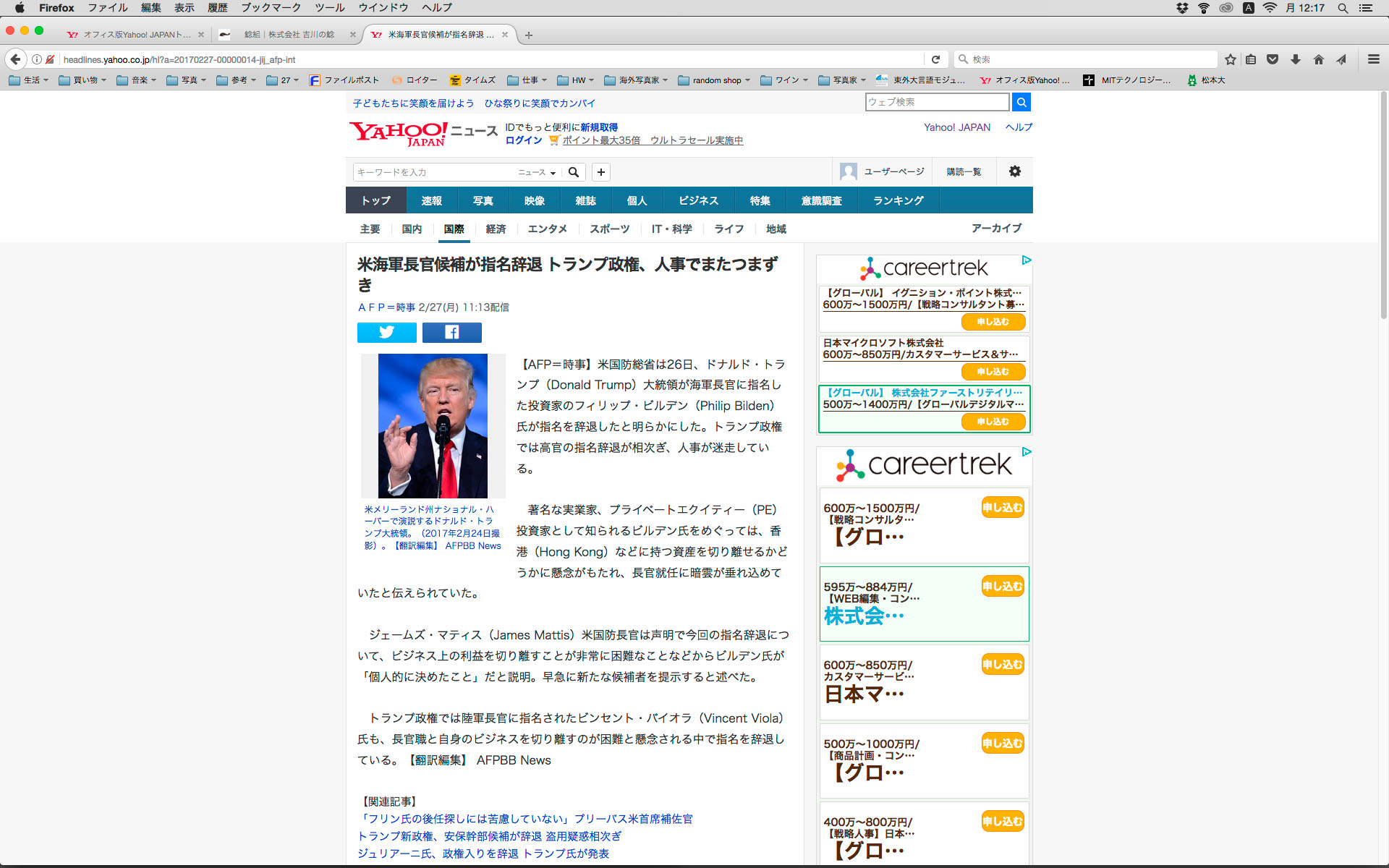Open the Firefox hamburger menu

(1373, 59)
